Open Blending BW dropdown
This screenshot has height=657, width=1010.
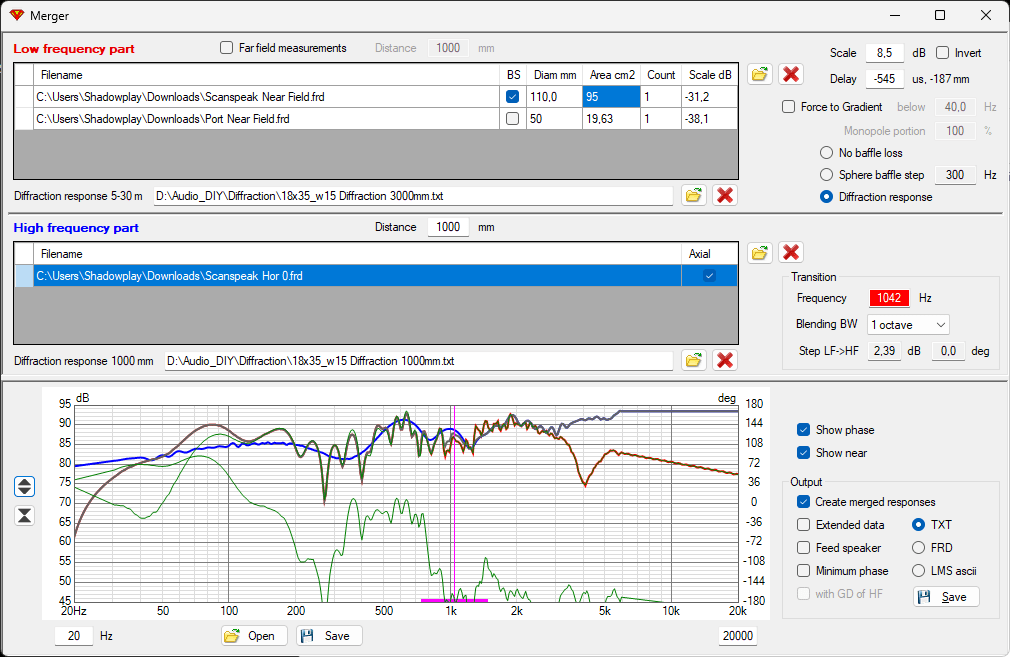click(908, 325)
